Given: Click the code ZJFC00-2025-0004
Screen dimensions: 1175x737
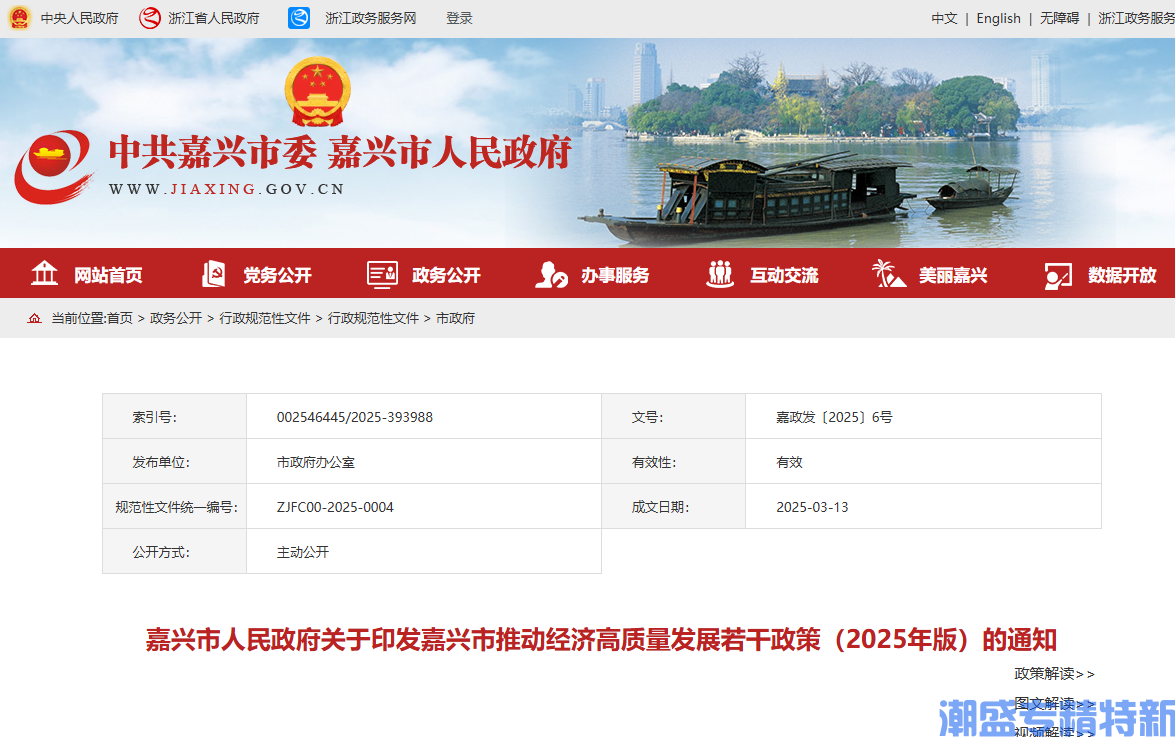Looking at the screenshot, I should 335,507.
